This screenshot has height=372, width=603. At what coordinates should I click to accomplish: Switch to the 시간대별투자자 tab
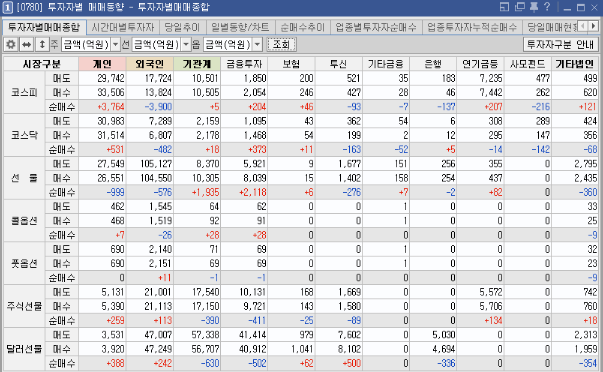coord(123,27)
